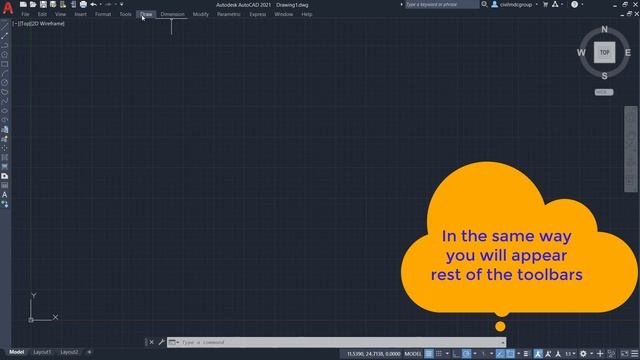Viewport: 640px width, 360px height.
Task: Click the Save icon in quick access
Action: (43, 4)
